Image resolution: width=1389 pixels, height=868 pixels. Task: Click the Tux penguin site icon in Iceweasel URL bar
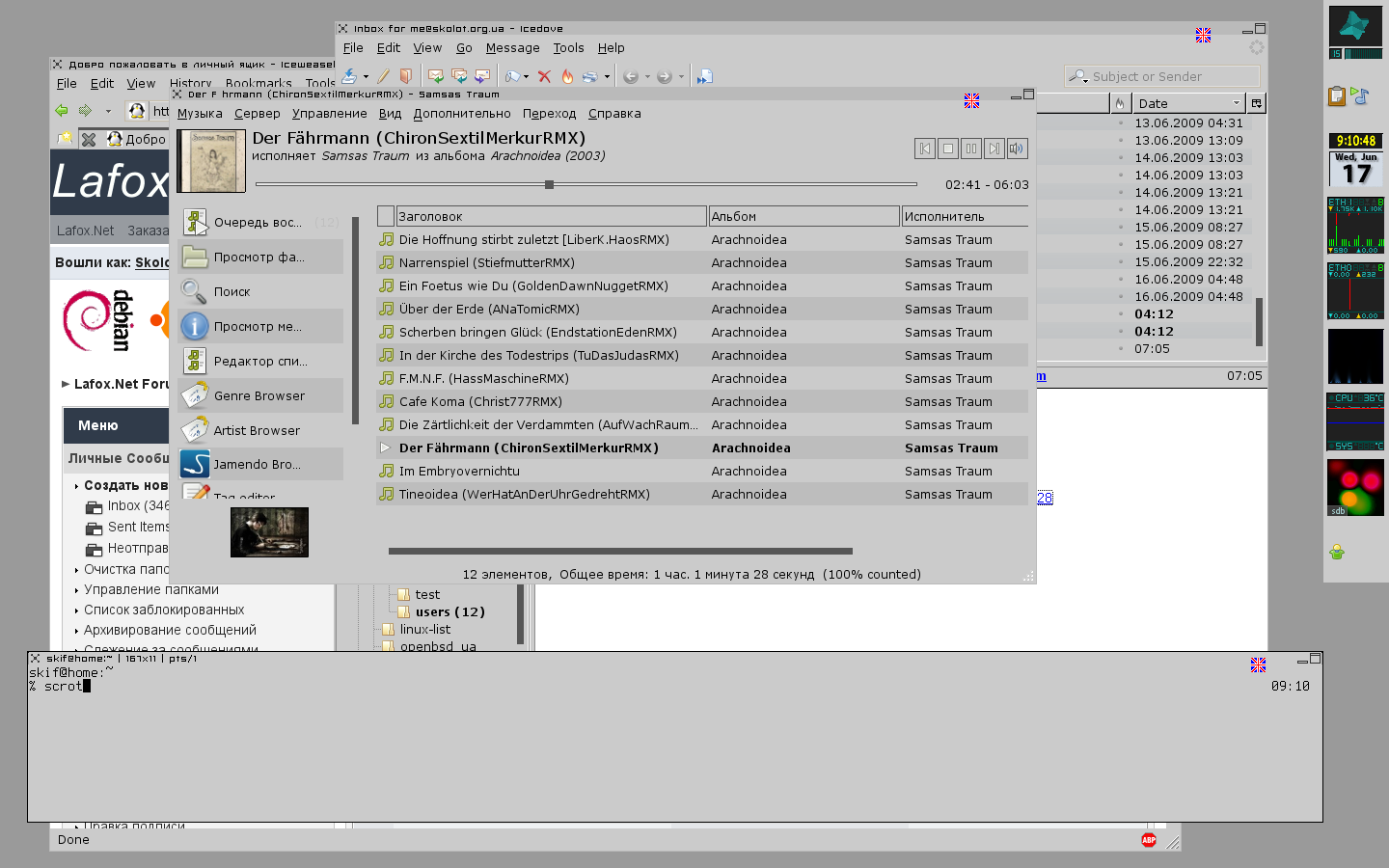137,111
